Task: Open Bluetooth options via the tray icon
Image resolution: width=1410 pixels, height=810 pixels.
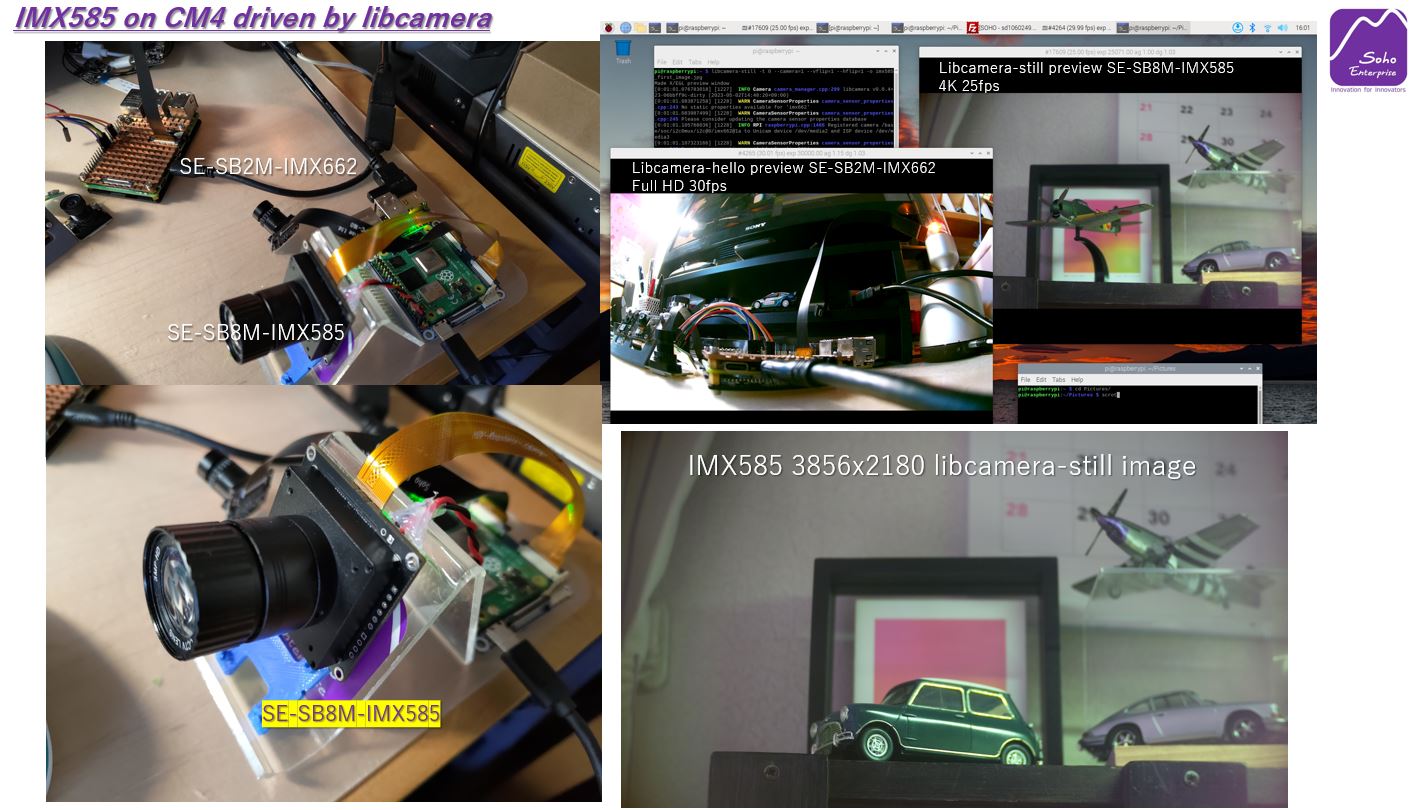Action: click(1251, 27)
